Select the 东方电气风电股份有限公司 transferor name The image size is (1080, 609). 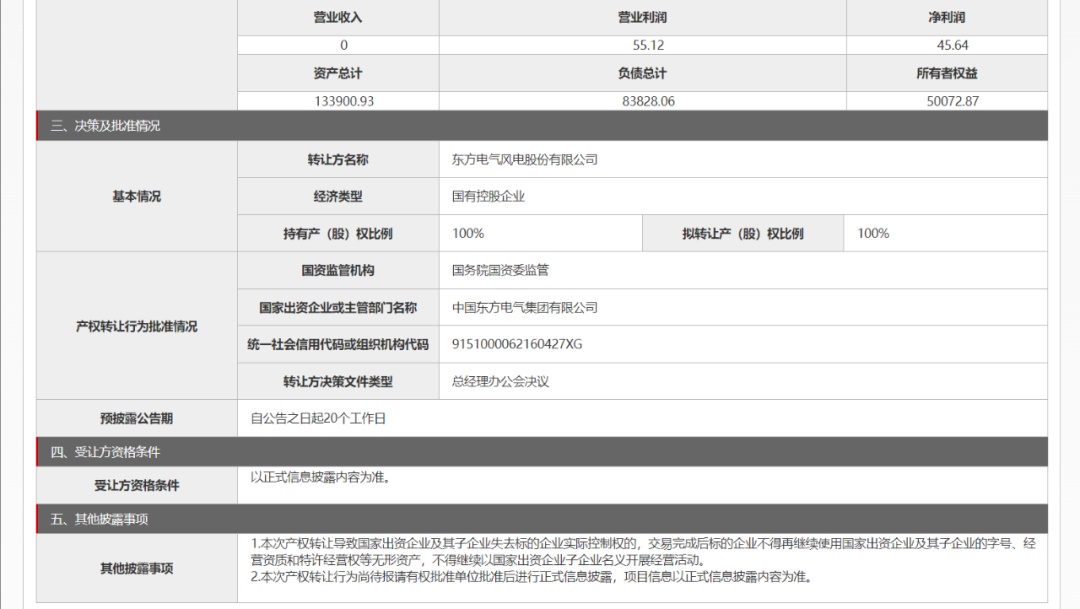tap(525, 160)
